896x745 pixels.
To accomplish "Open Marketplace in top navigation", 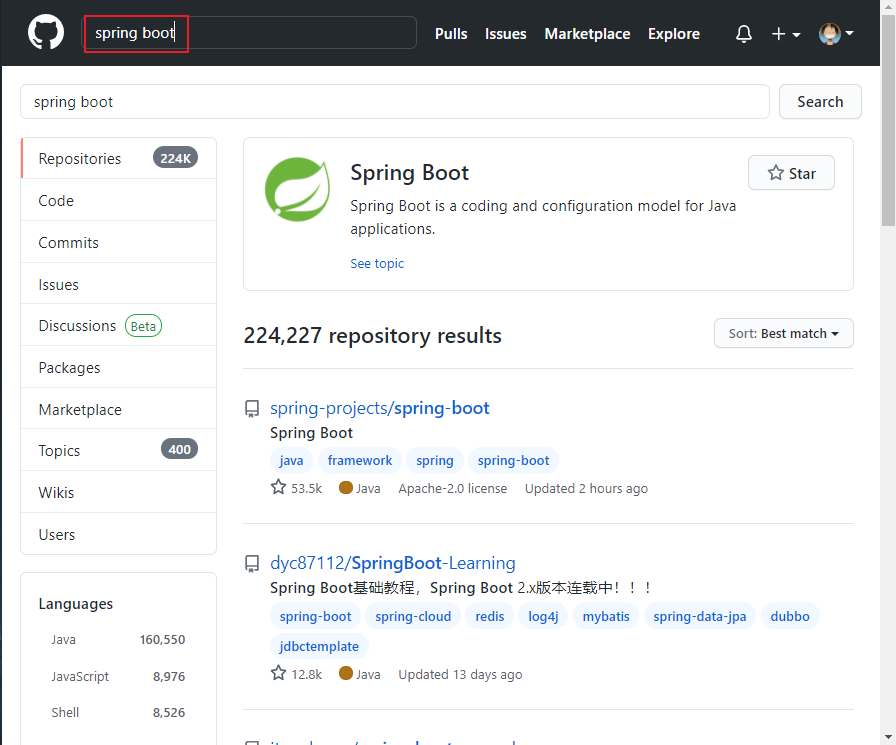I will (587, 34).
